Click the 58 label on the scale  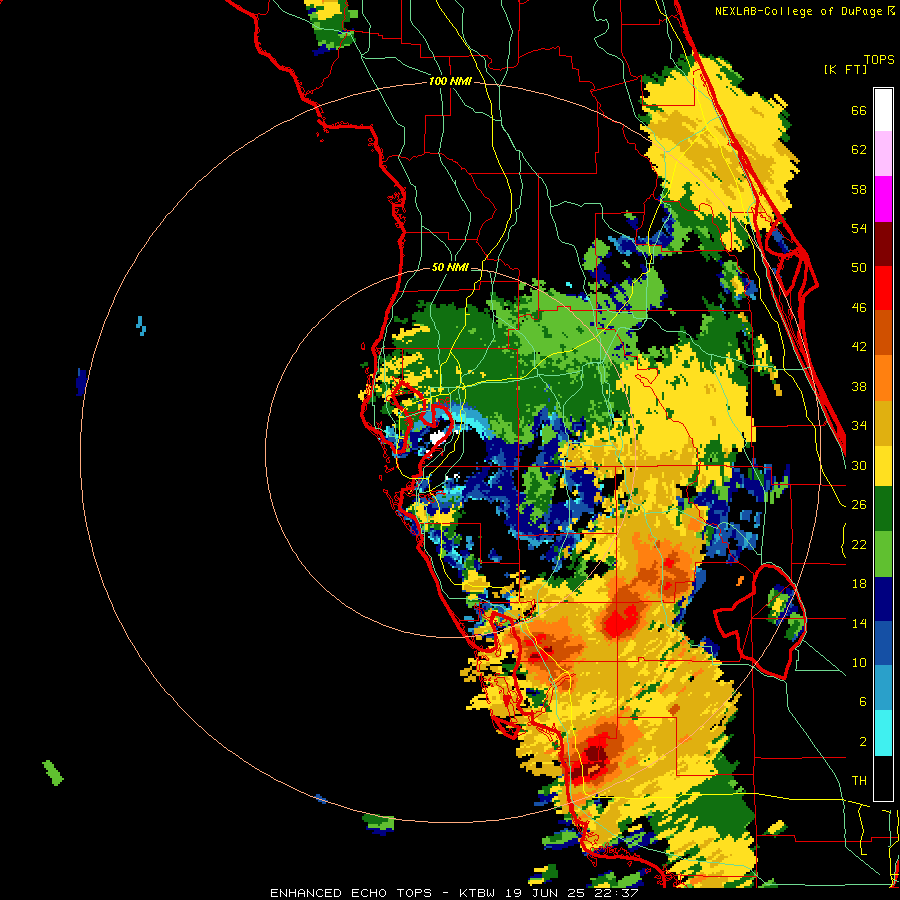pyautogui.click(x=859, y=189)
